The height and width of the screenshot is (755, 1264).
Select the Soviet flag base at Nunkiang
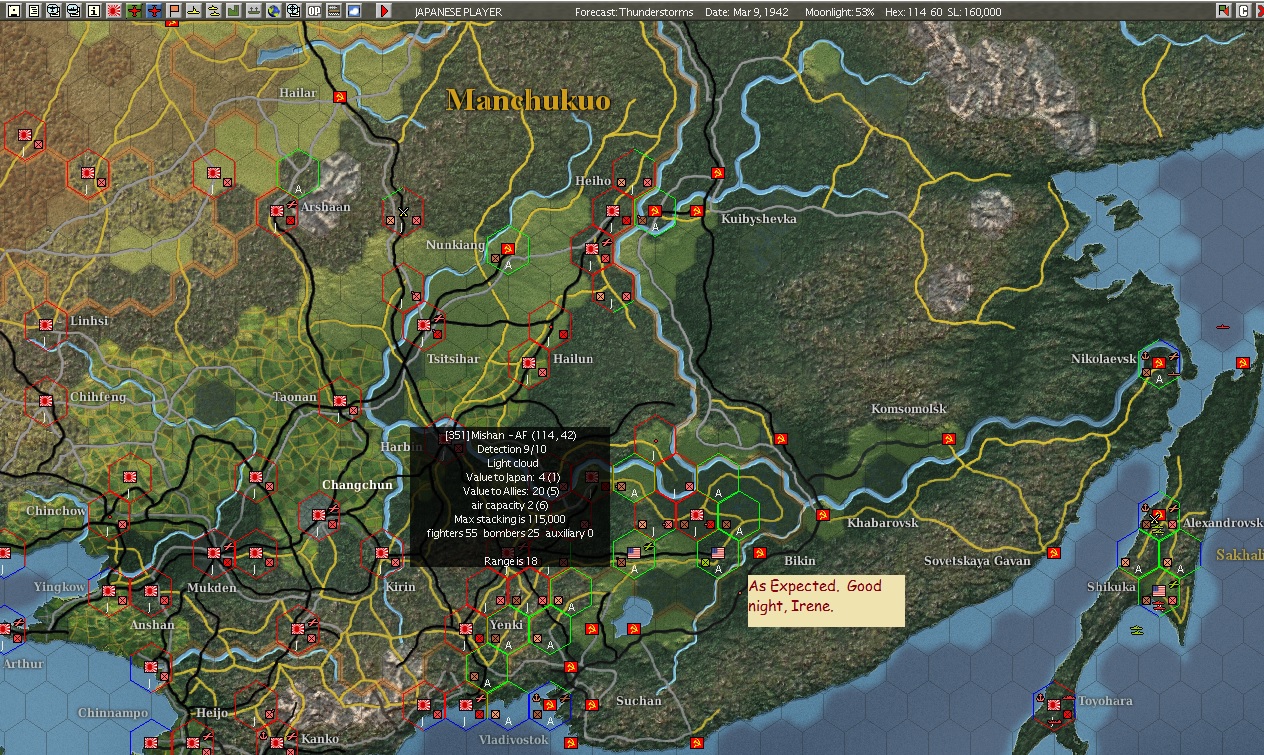click(x=507, y=248)
